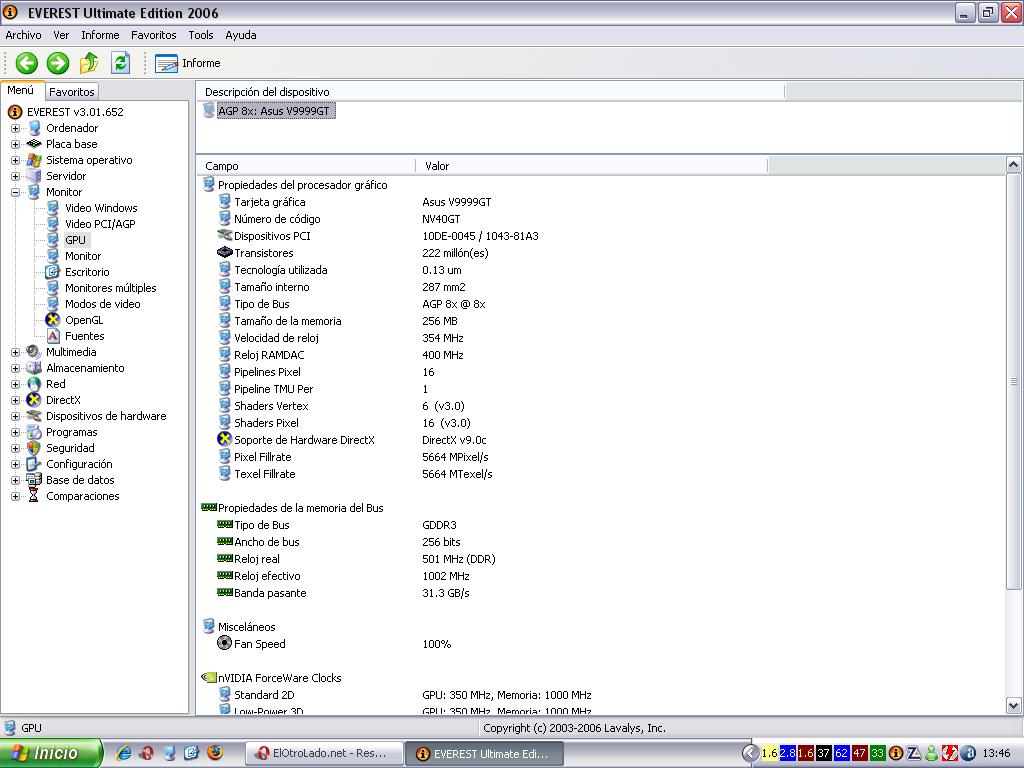Open the Informe report wizard button
Screen dimensions: 1024x768
click(188, 63)
